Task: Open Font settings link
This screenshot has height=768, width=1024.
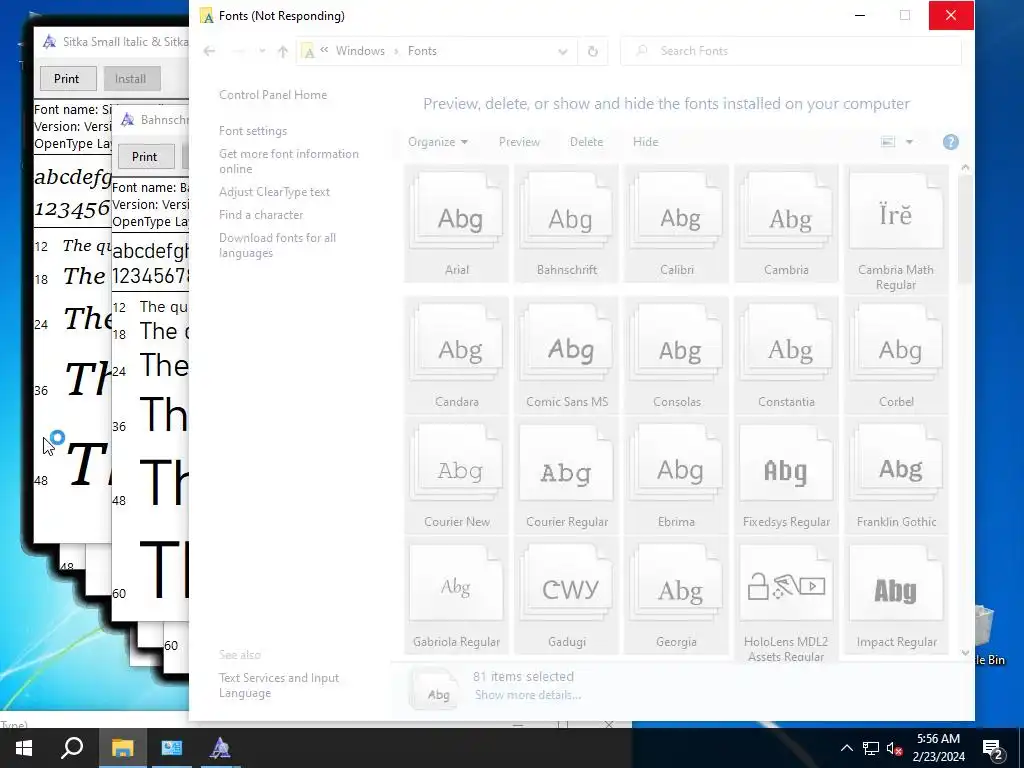Action: tap(253, 131)
